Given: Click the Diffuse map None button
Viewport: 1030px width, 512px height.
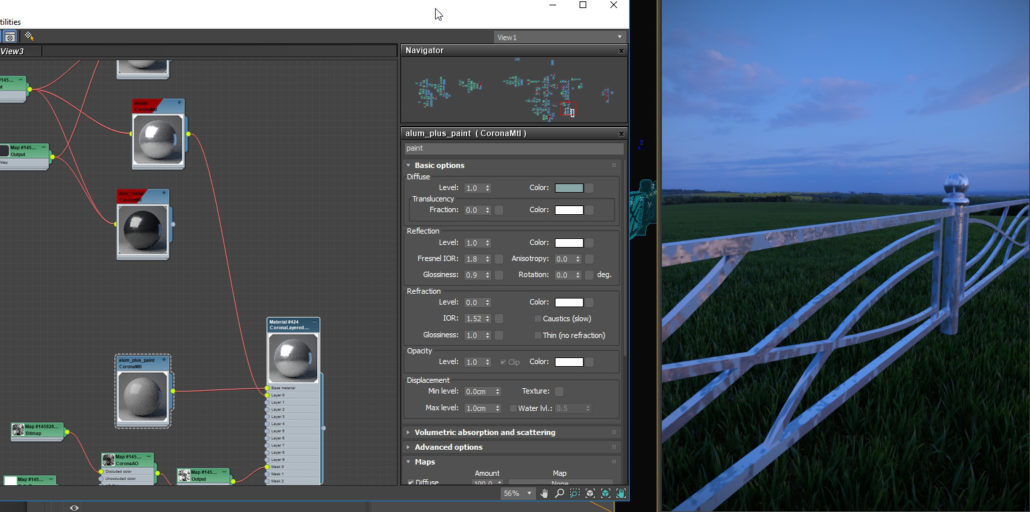Looking at the screenshot, I should click(560, 482).
